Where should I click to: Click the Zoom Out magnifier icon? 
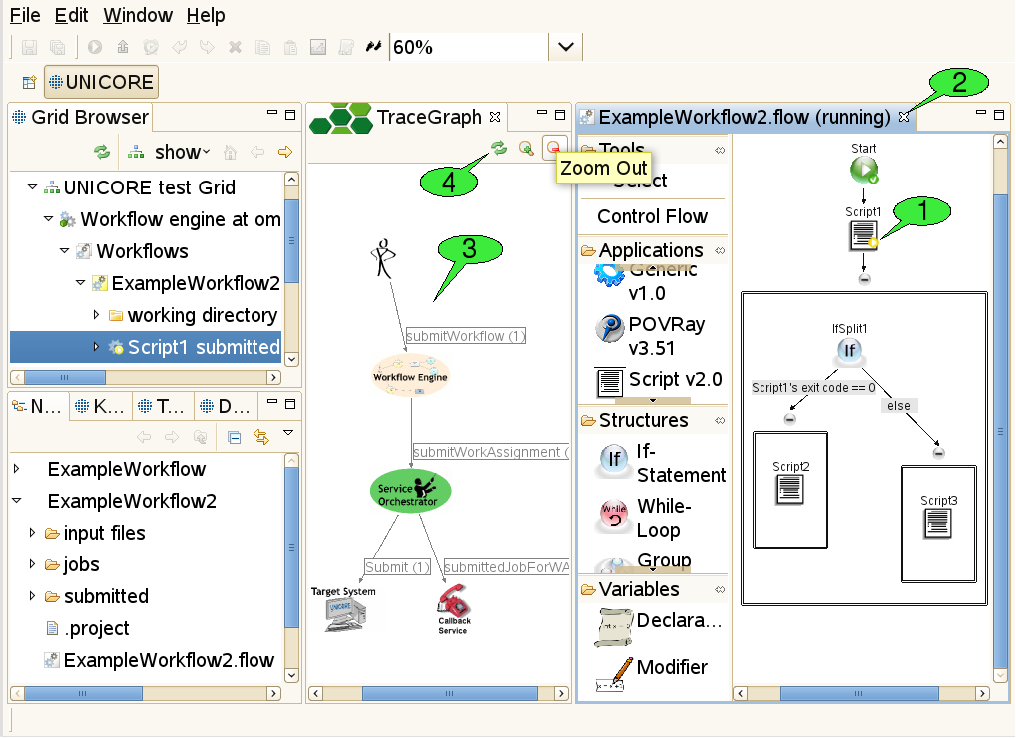553,149
